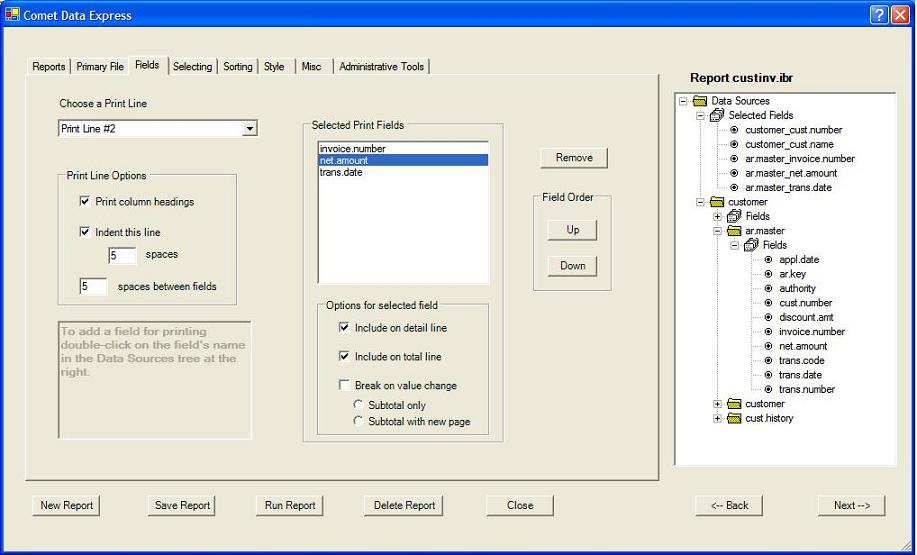Click the bullet icon beside ar.master_trans.date

735,188
